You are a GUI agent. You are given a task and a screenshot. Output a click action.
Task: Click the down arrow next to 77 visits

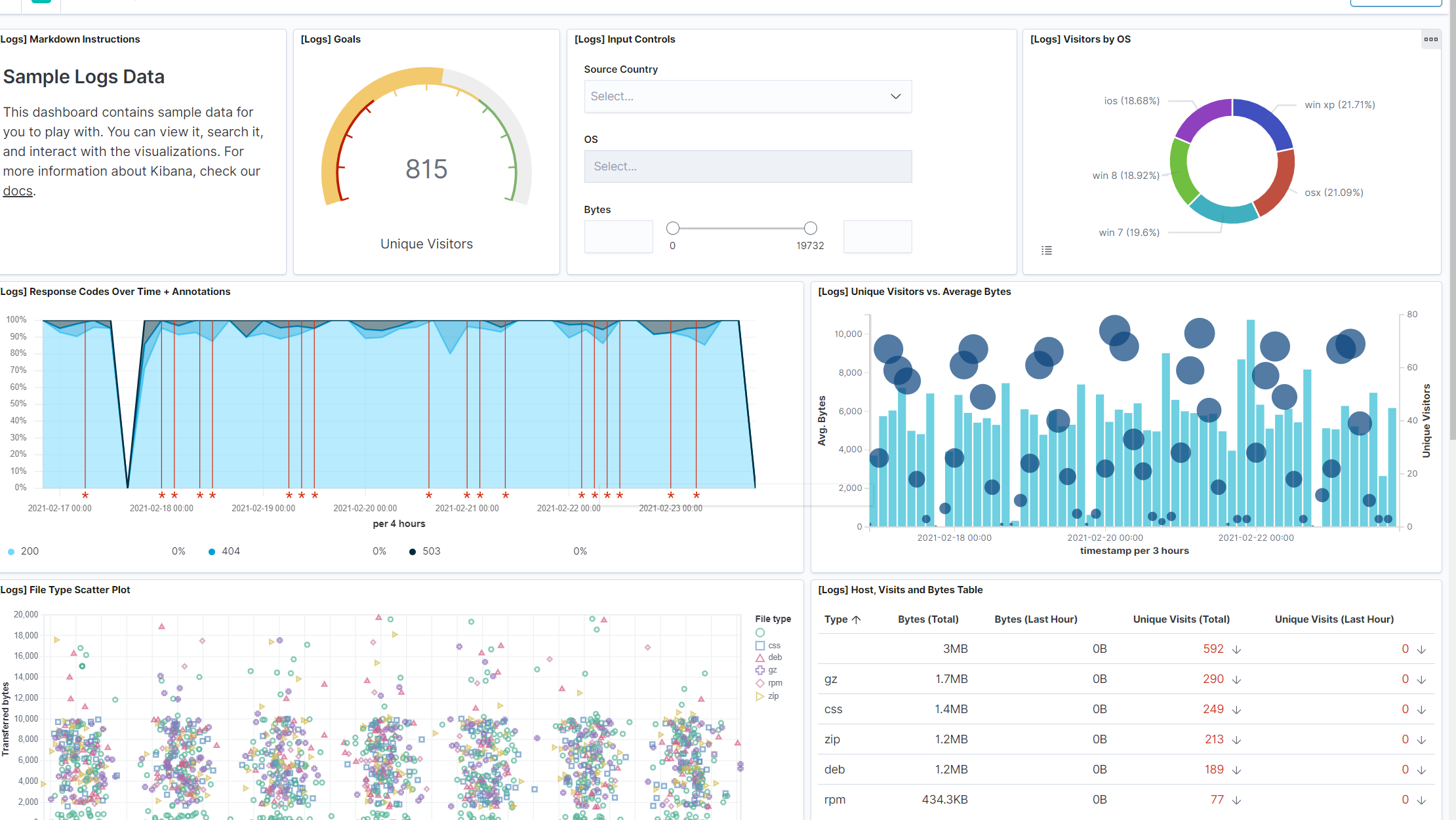point(1236,800)
